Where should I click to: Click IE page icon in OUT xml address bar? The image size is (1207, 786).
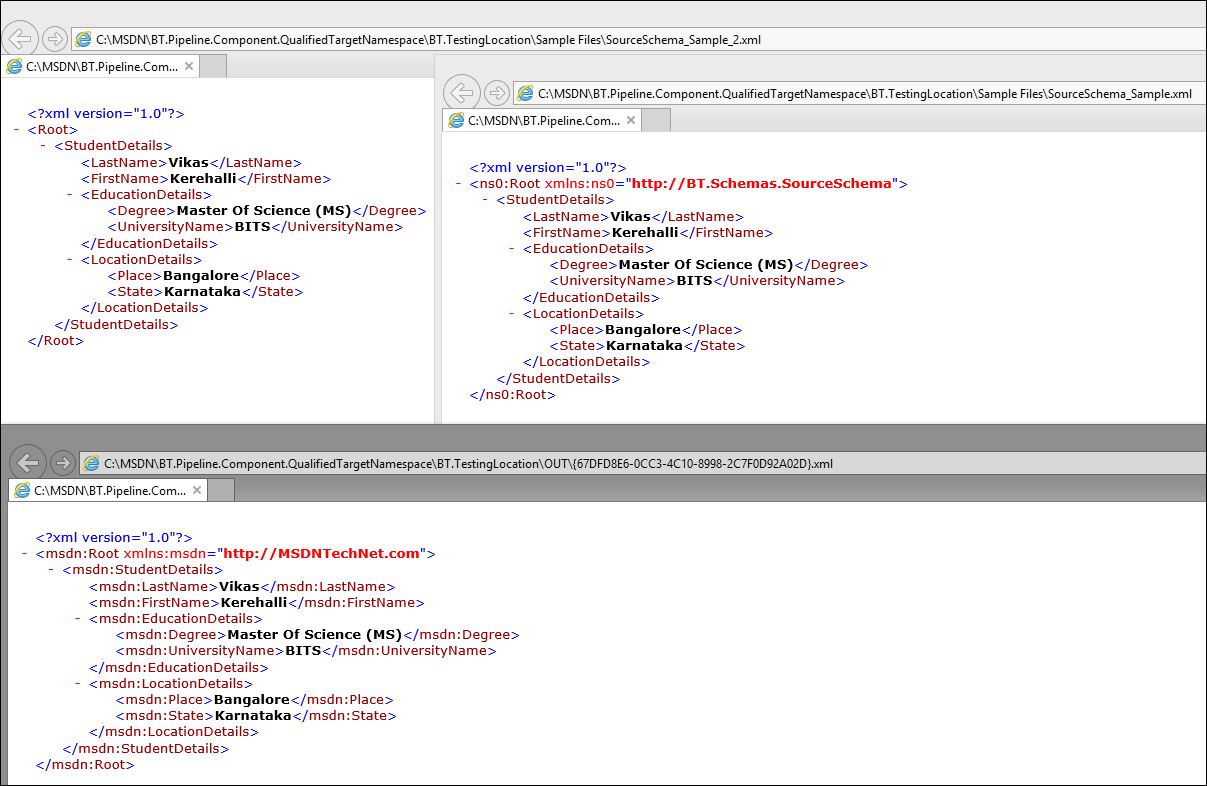coord(91,464)
